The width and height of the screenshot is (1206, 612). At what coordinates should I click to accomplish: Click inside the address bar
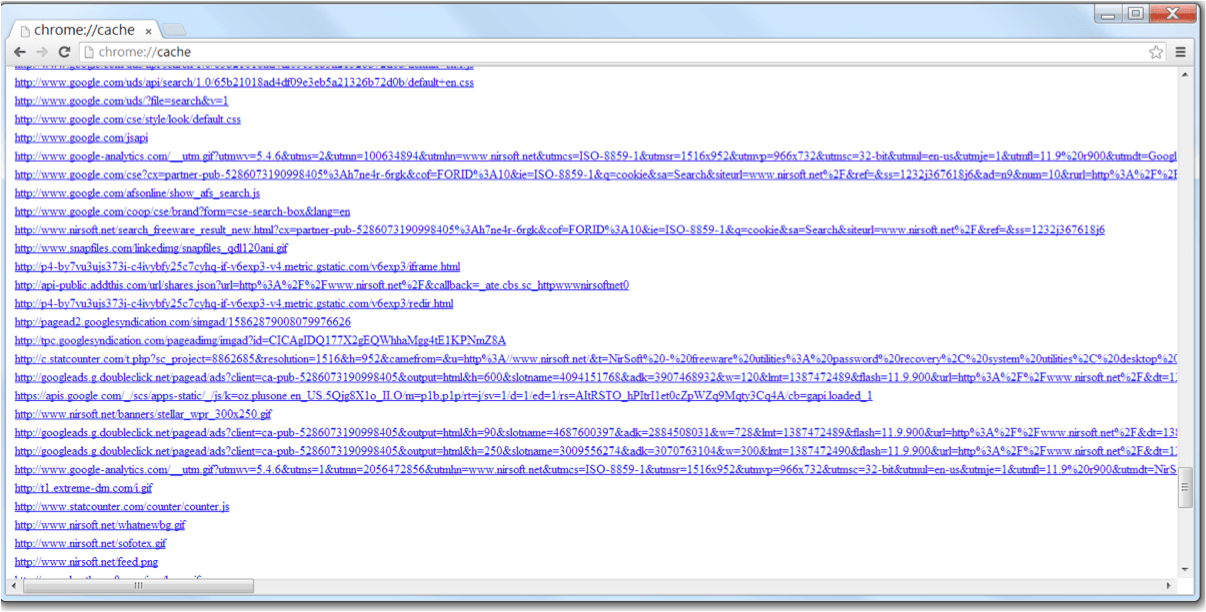coord(400,51)
